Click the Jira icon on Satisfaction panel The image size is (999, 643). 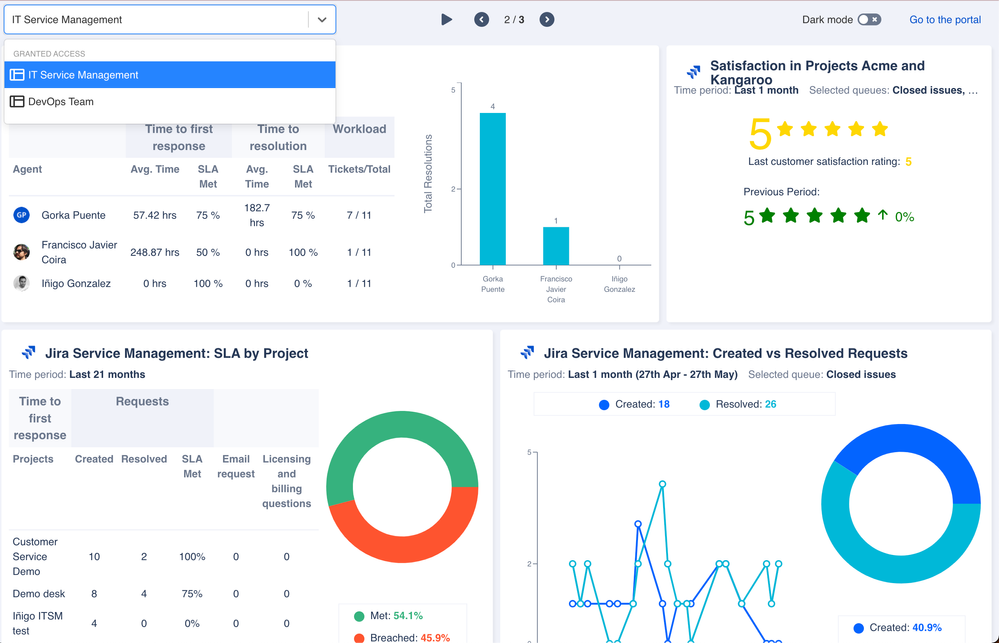tap(693, 71)
